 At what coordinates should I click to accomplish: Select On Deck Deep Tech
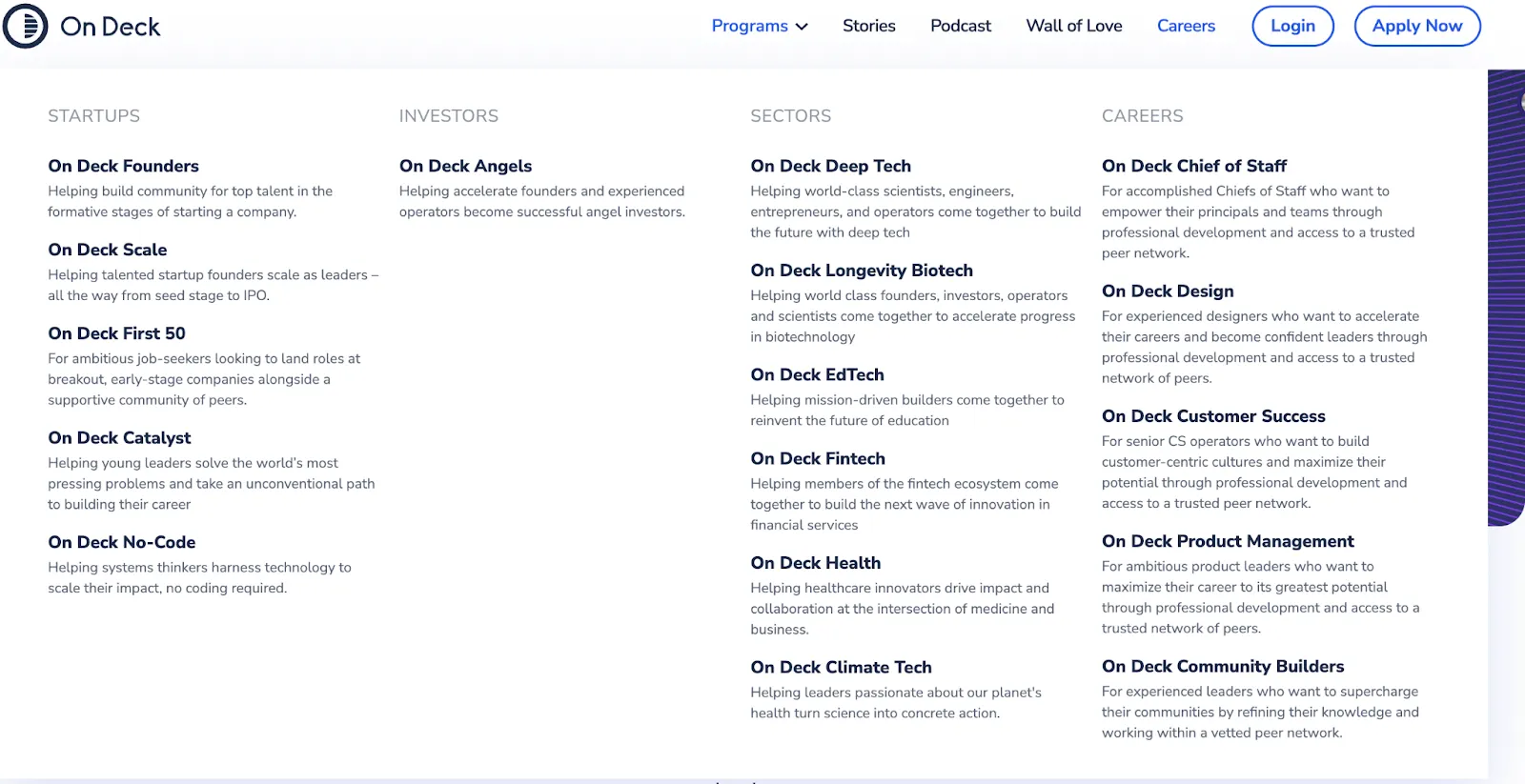pos(831,166)
